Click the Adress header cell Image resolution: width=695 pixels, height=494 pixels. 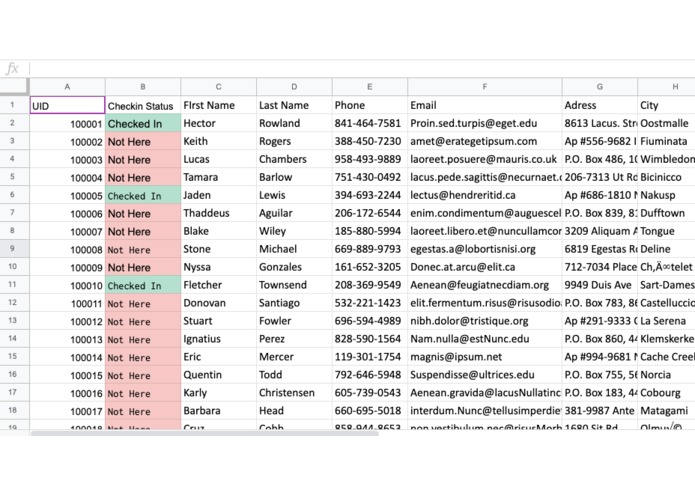(x=600, y=105)
